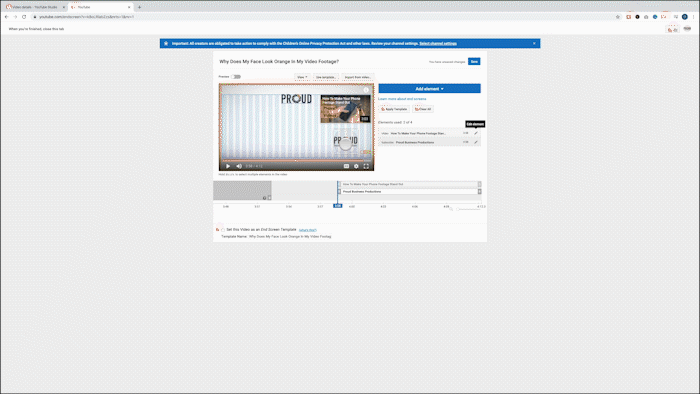This screenshot has width=700, height=394.
Task: Open the Select channel settings link in banner
Action: click(x=438, y=44)
